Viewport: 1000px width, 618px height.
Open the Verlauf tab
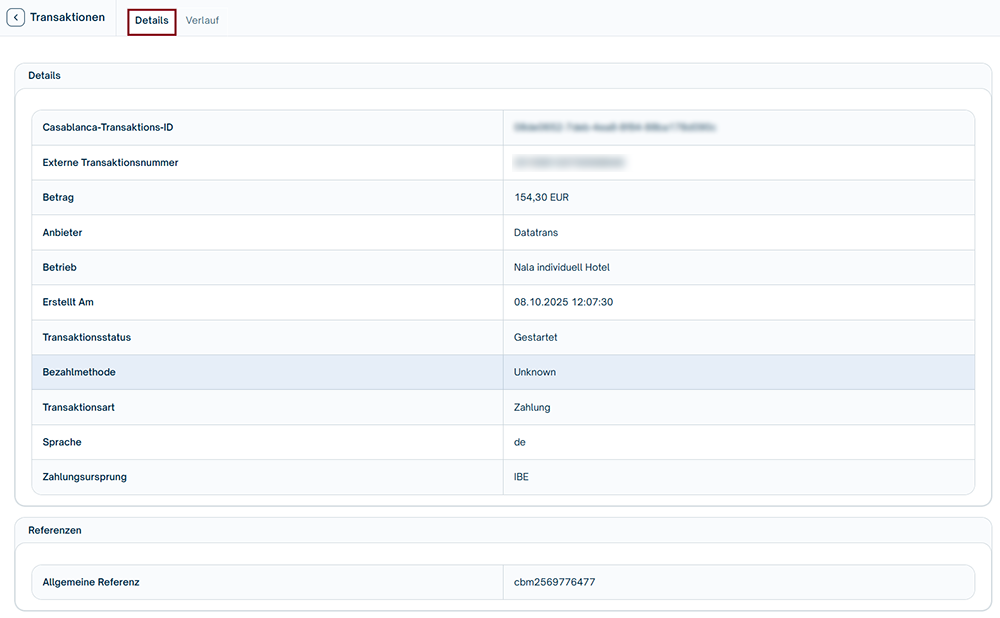pos(202,21)
